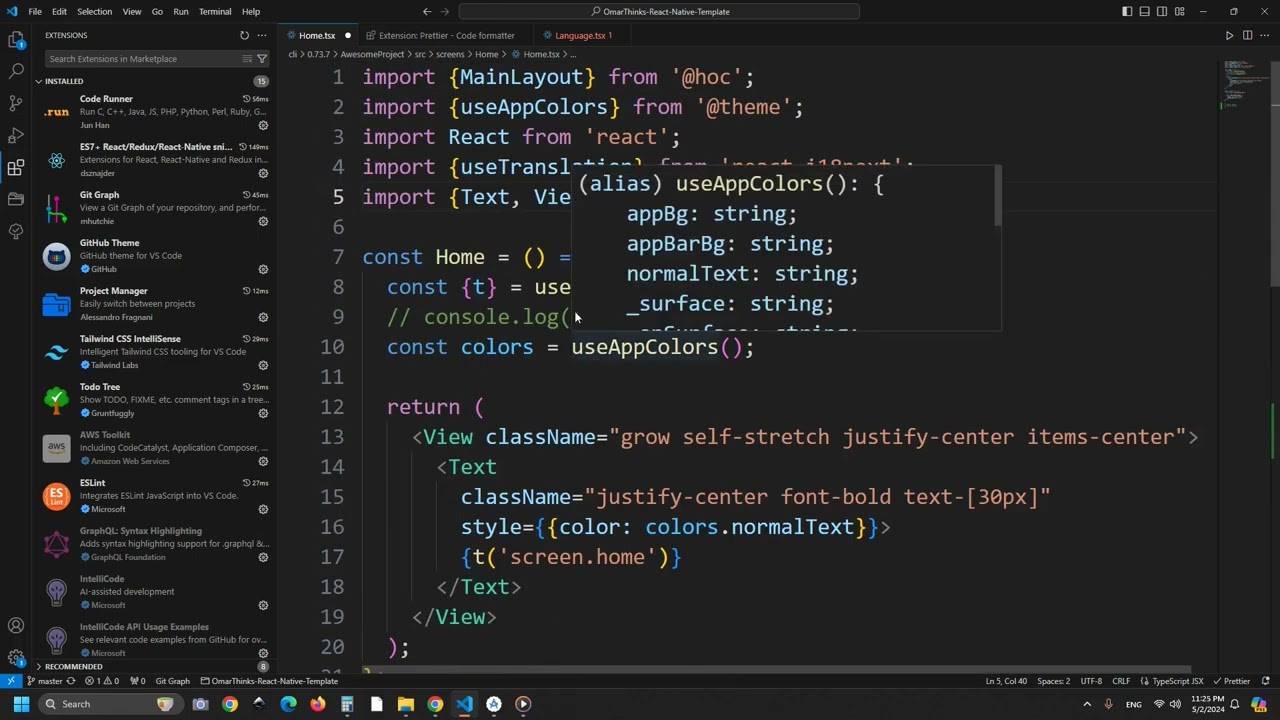Open gear settings for Todo Tree
Image resolution: width=1280 pixels, height=720 pixels.
coord(263,413)
